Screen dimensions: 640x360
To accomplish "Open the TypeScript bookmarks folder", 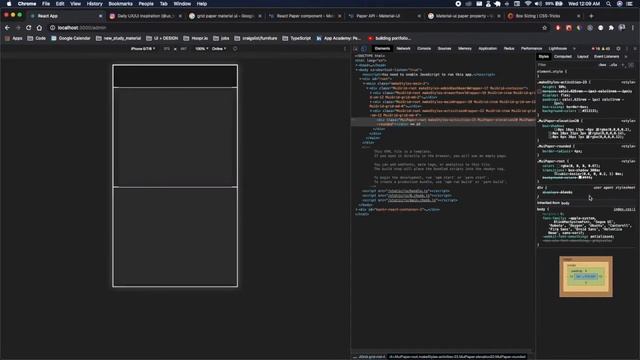I will [297, 38].
